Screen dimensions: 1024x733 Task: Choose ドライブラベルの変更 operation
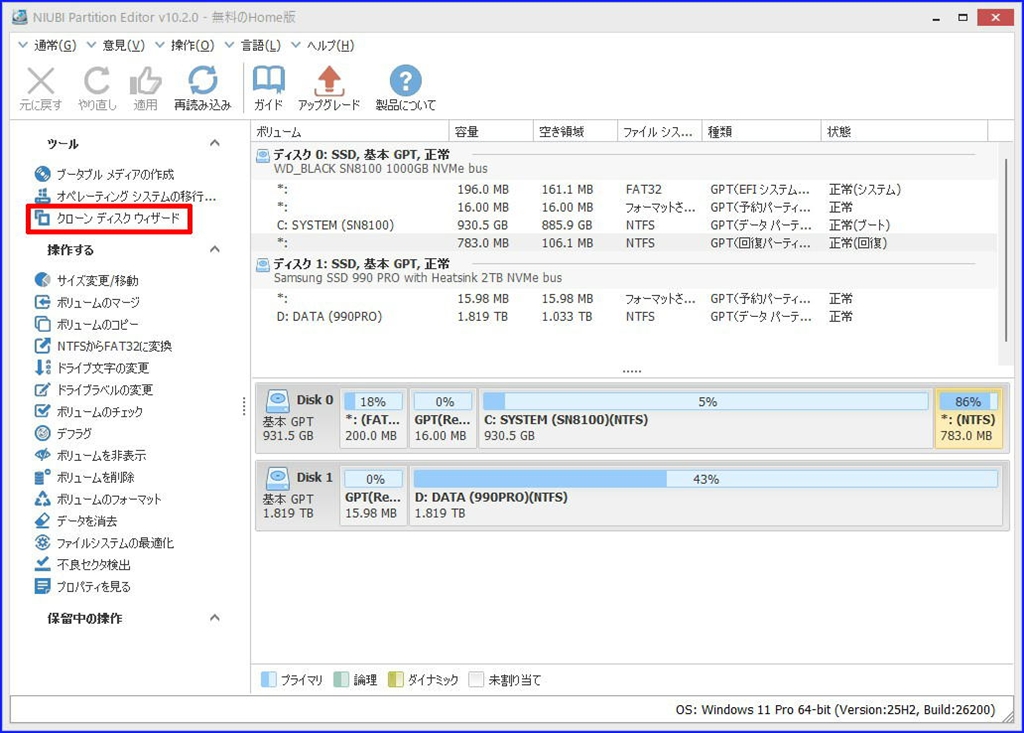point(94,390)
